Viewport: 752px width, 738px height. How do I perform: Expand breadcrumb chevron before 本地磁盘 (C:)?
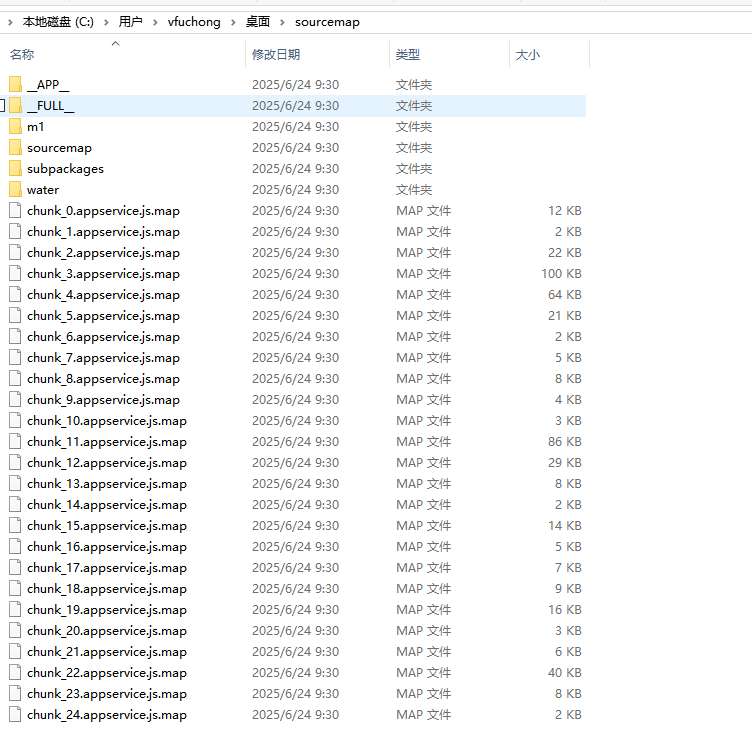point(10,22)
